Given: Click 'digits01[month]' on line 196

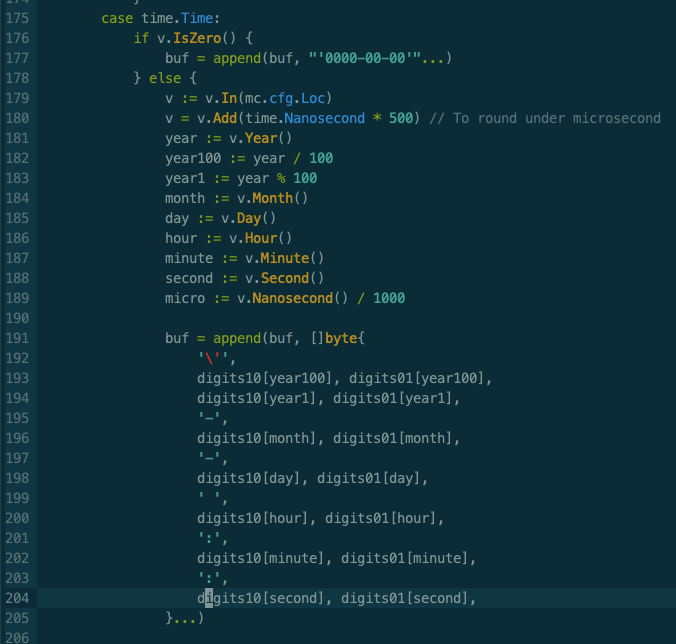Looking at the screenshot, I should pyautogui.click(x=393, y=438).
